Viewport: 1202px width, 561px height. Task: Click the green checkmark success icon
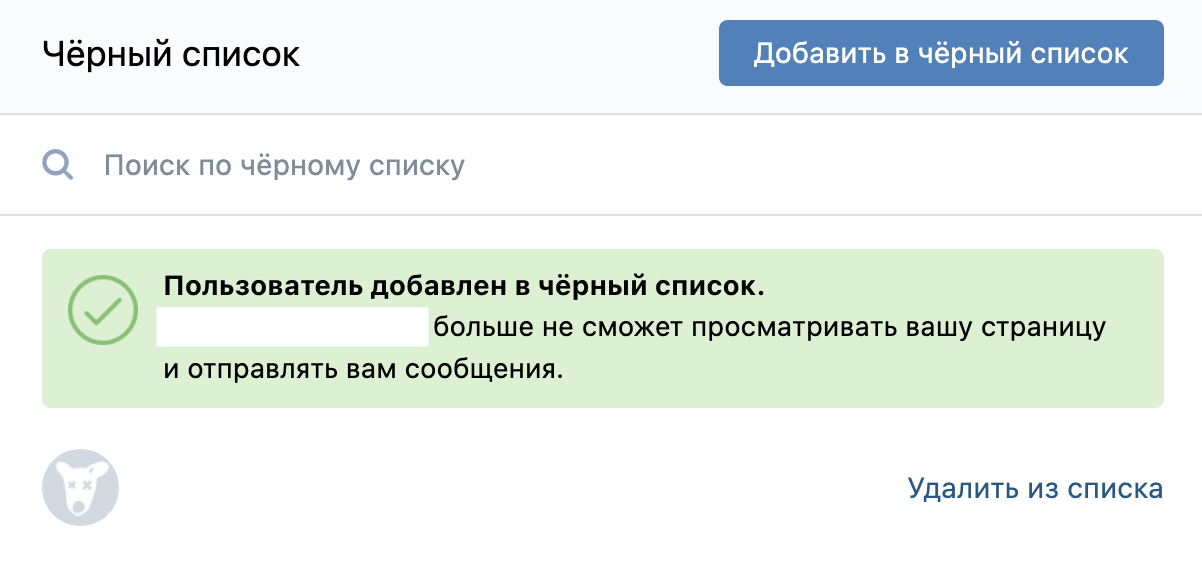click(x=101, y=310)
